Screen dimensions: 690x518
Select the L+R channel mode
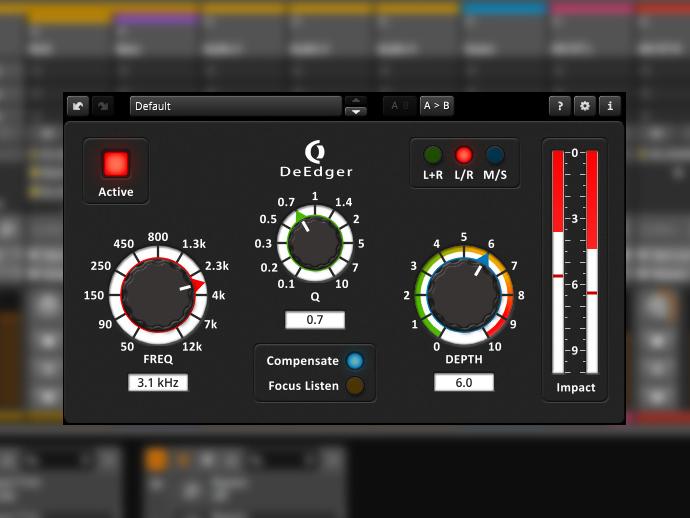coord(433,155)
